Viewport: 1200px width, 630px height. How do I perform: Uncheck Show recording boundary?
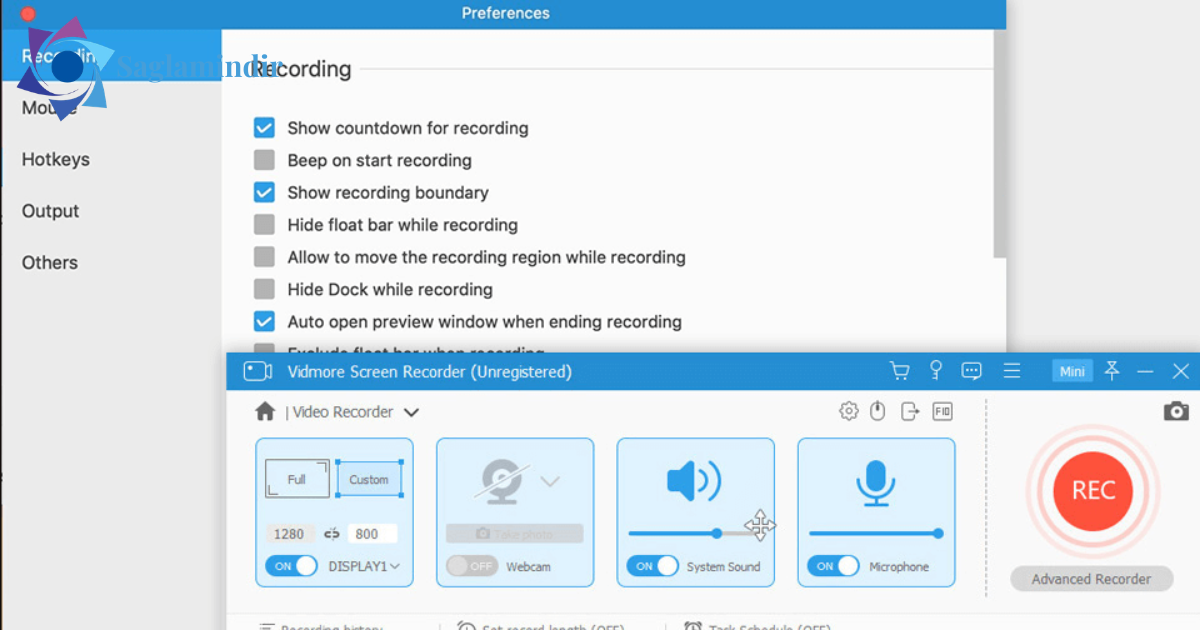tap(264, 192)
